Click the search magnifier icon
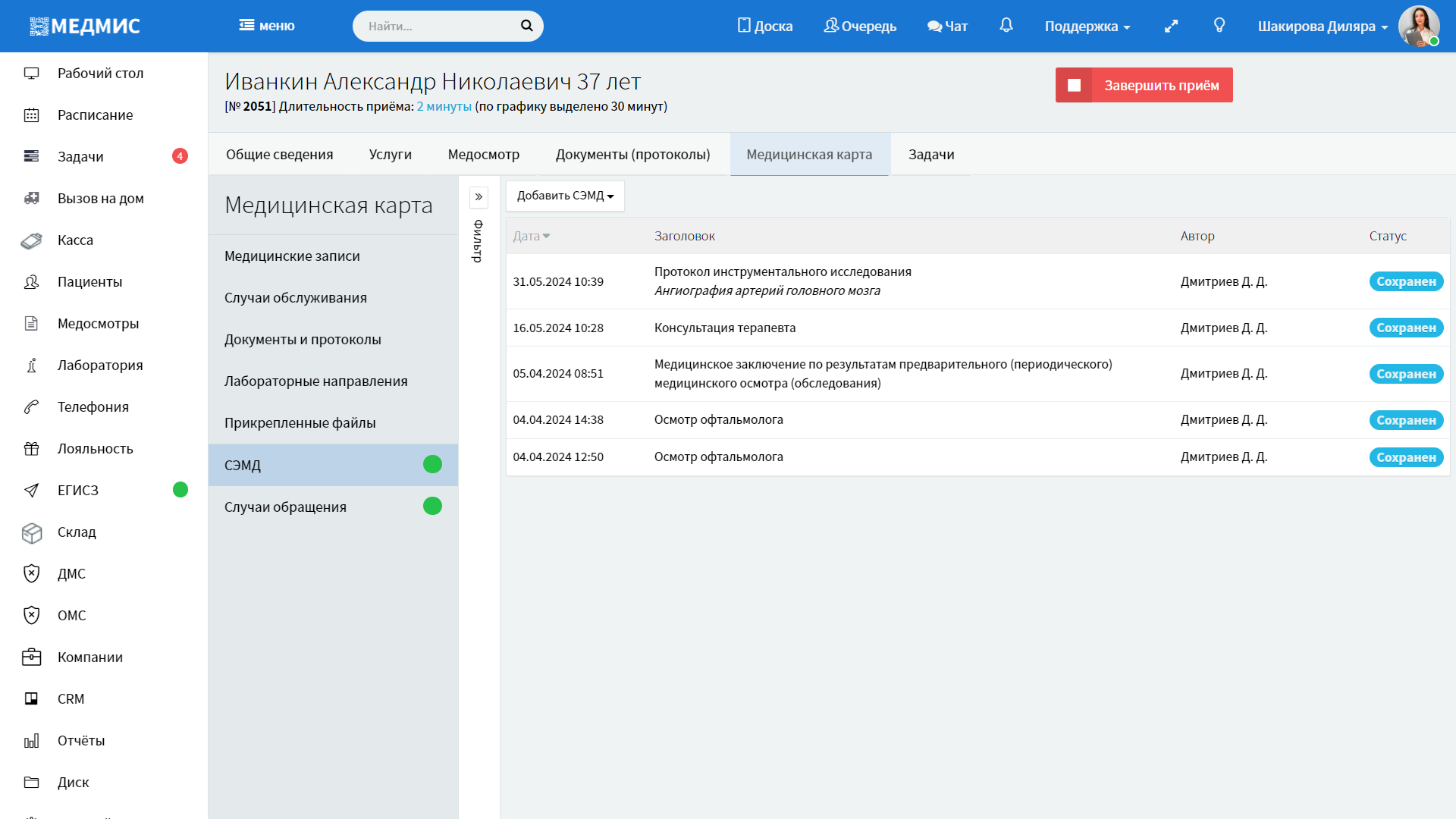 coord(526,26)
